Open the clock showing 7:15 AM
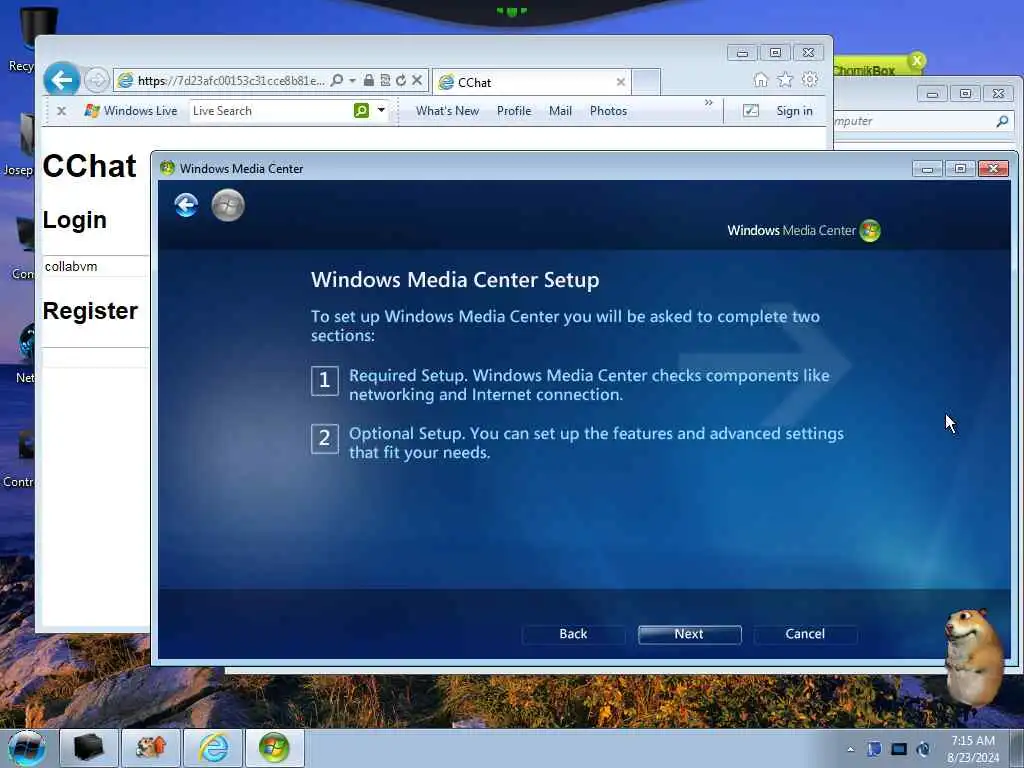1024x768 pixels. [973, 749]
